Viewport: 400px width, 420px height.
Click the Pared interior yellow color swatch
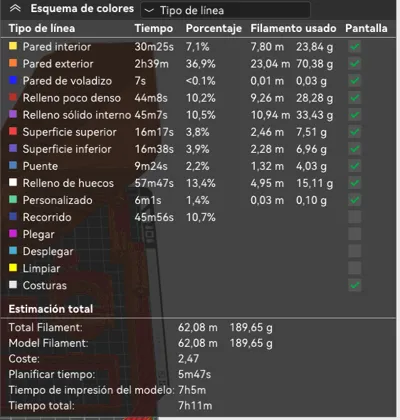click(13, 46)
